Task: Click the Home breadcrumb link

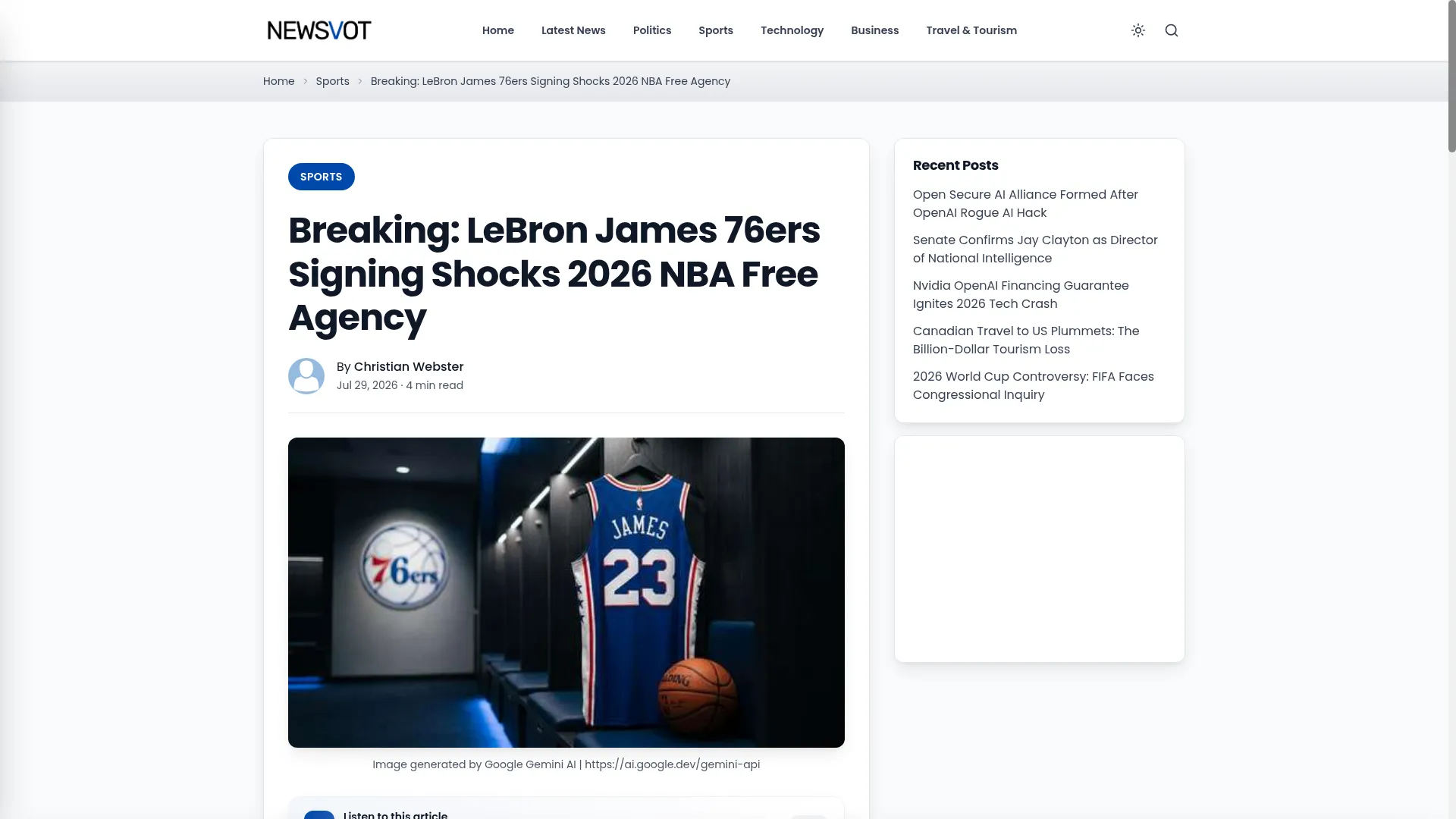Action: pos(279,81)
